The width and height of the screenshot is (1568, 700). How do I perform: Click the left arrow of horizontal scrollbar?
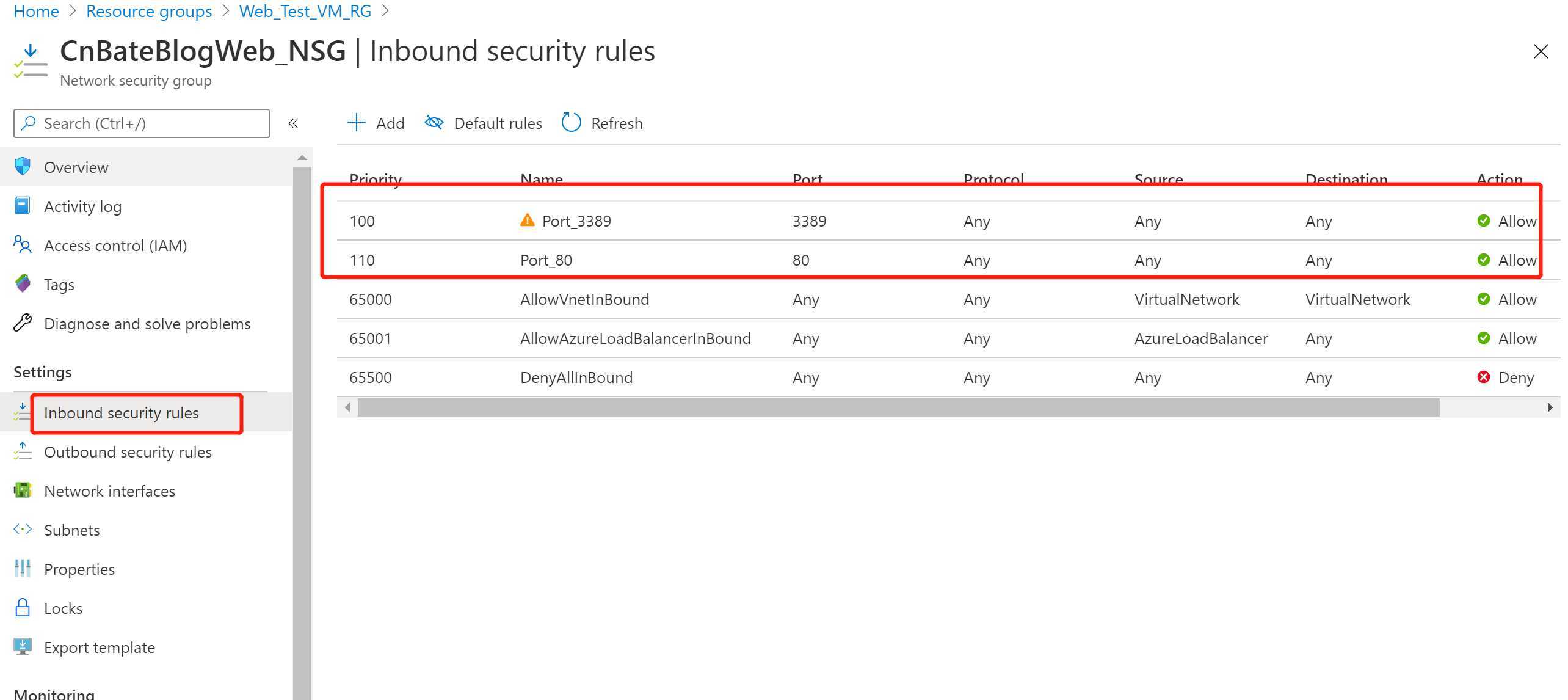347,407
